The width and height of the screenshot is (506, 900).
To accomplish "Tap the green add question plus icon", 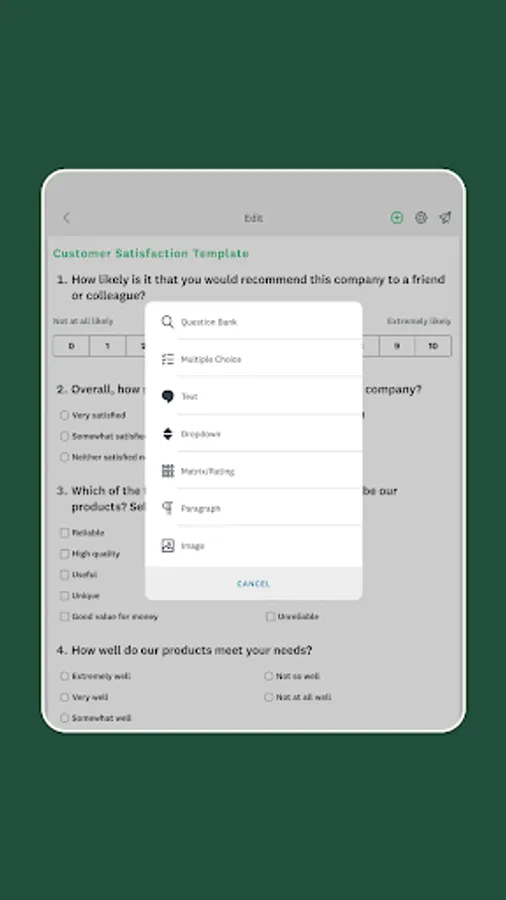I will [x=397, y=218].
